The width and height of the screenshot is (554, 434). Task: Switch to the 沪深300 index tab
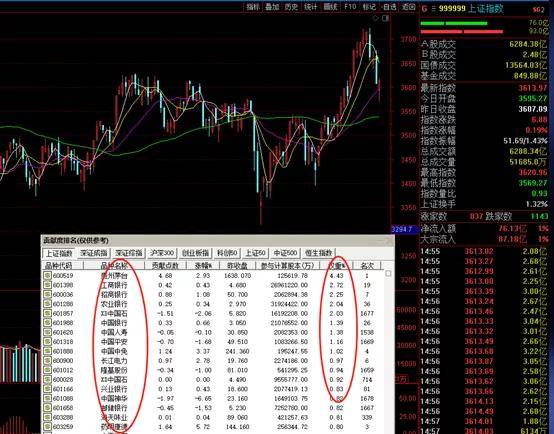162,253
